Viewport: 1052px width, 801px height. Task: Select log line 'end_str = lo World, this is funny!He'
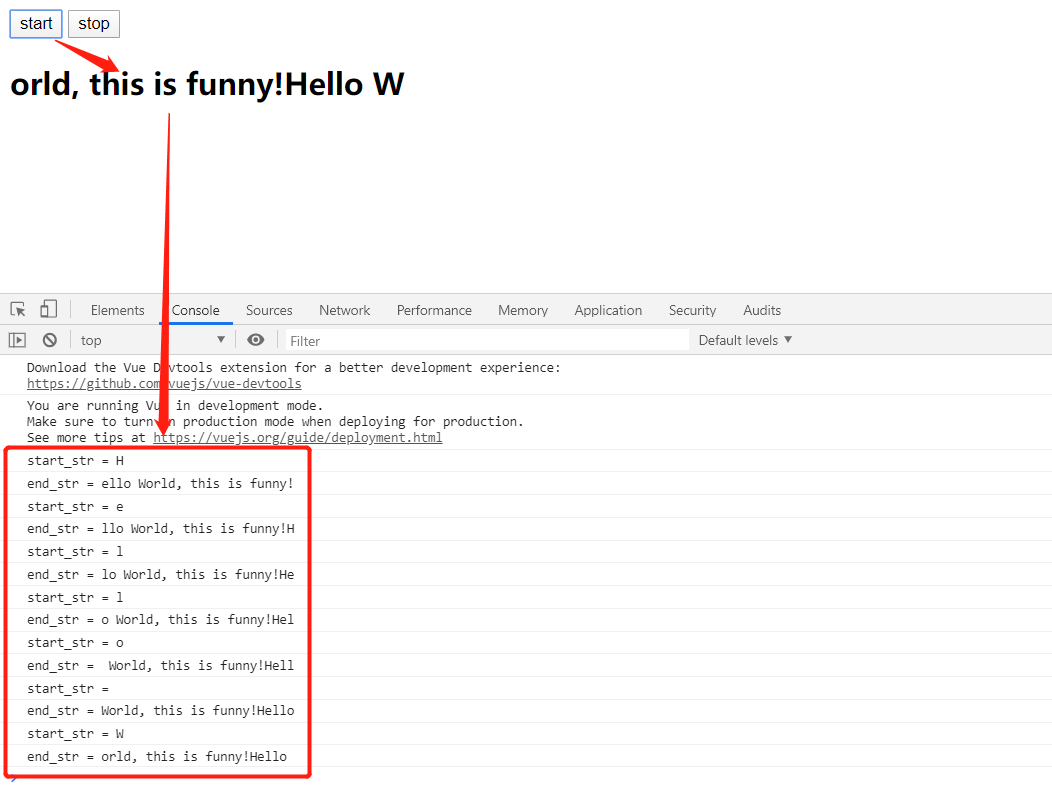pyautogui.click(x=160, y=574)
